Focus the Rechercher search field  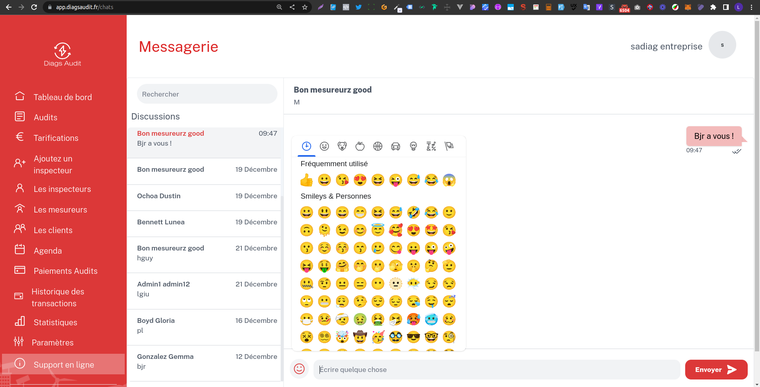[207, 94]
